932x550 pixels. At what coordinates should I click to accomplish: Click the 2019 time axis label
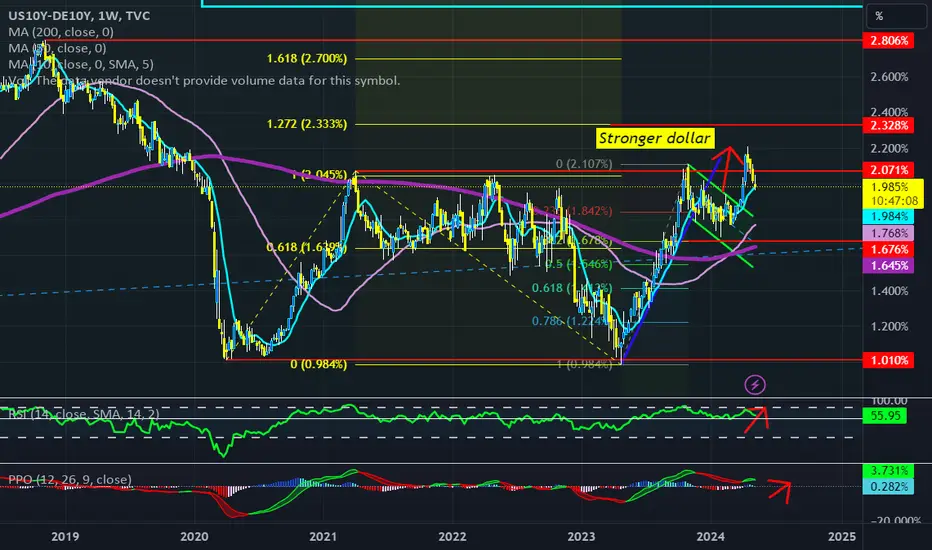[65, 536]
